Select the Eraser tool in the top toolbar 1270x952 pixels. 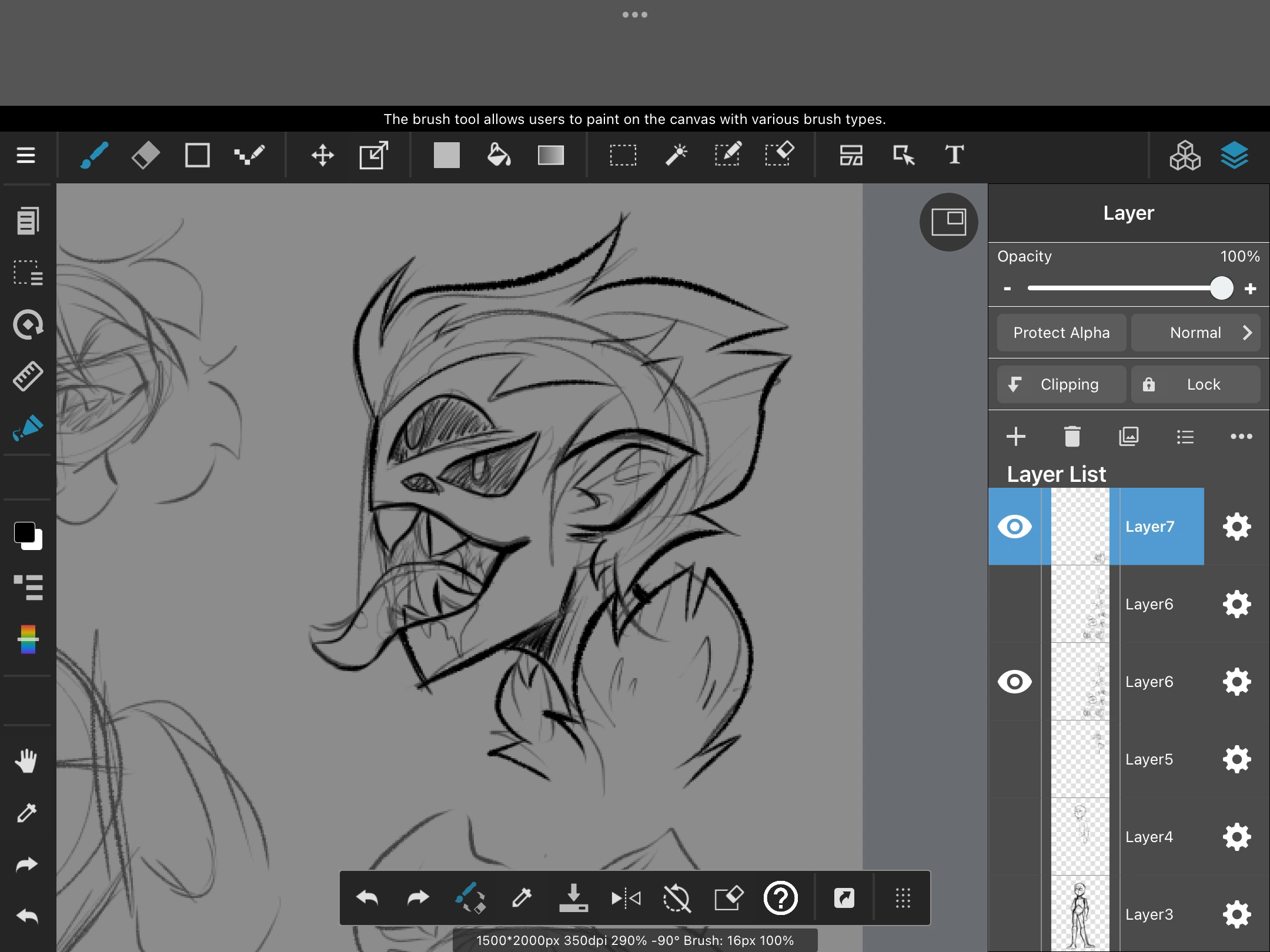click(145, 155)
